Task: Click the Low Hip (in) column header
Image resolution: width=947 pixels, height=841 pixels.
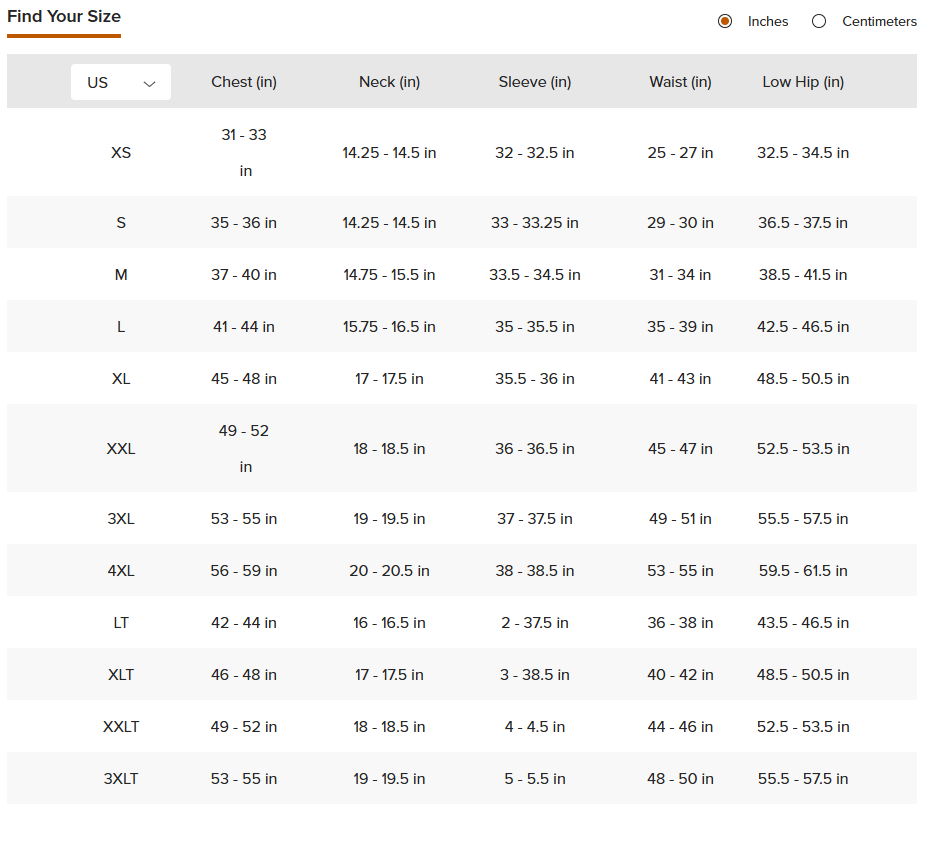Action: 803,82
